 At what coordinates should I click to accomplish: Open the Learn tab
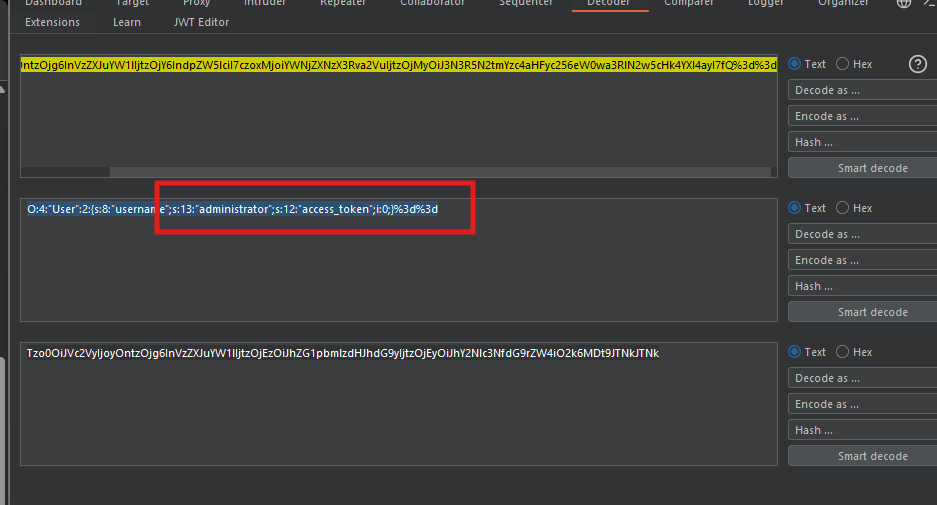click(127, 22)
